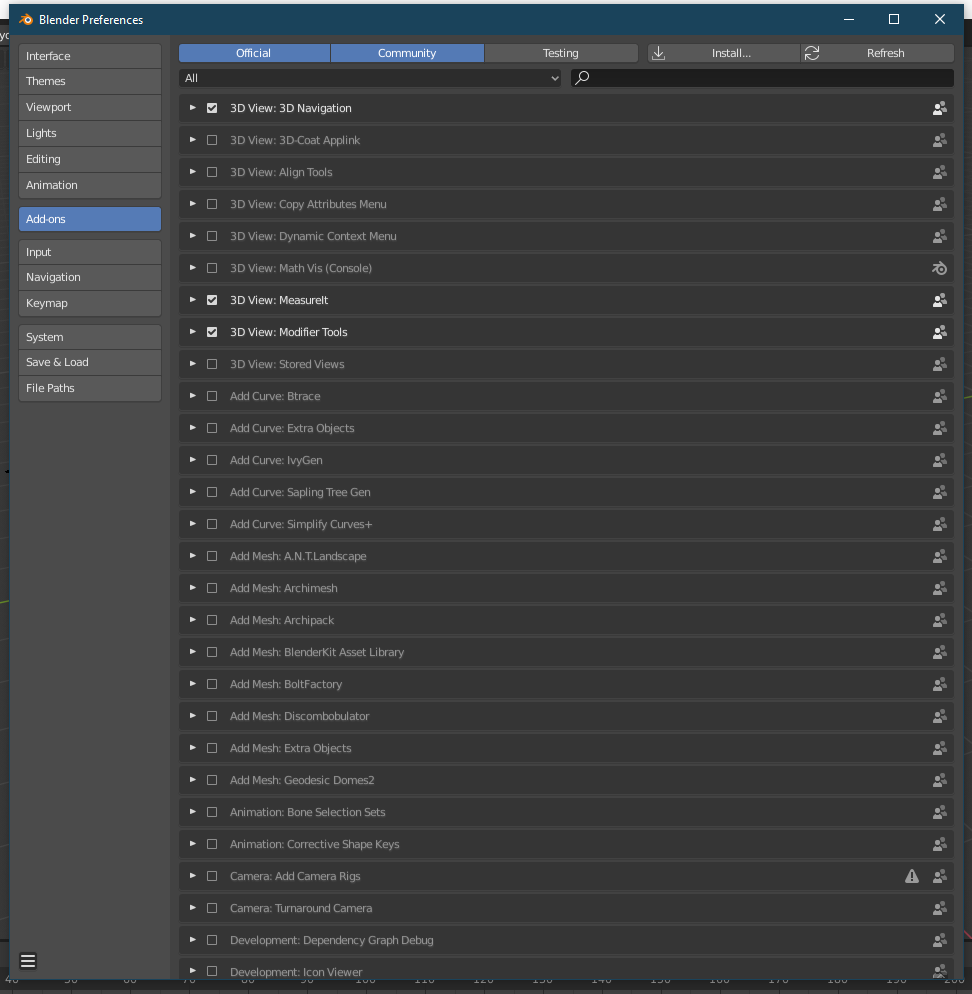Refresh the add-ons list
This screenshot has width=972, height=994.
coord(878,53)
